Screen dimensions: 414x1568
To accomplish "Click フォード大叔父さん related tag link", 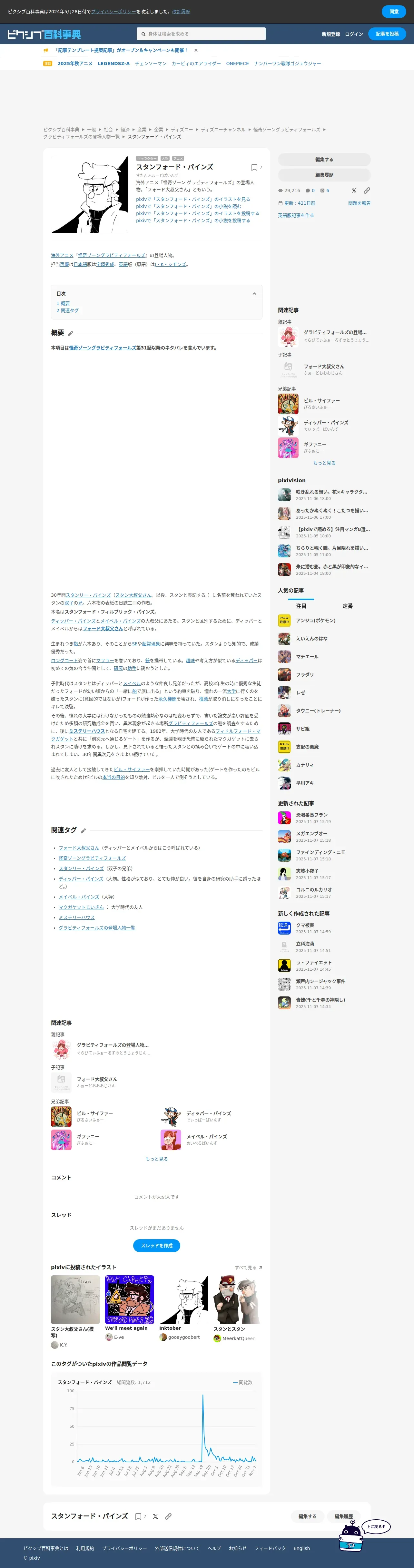I will pyautogui.click(x=79, y=847).
